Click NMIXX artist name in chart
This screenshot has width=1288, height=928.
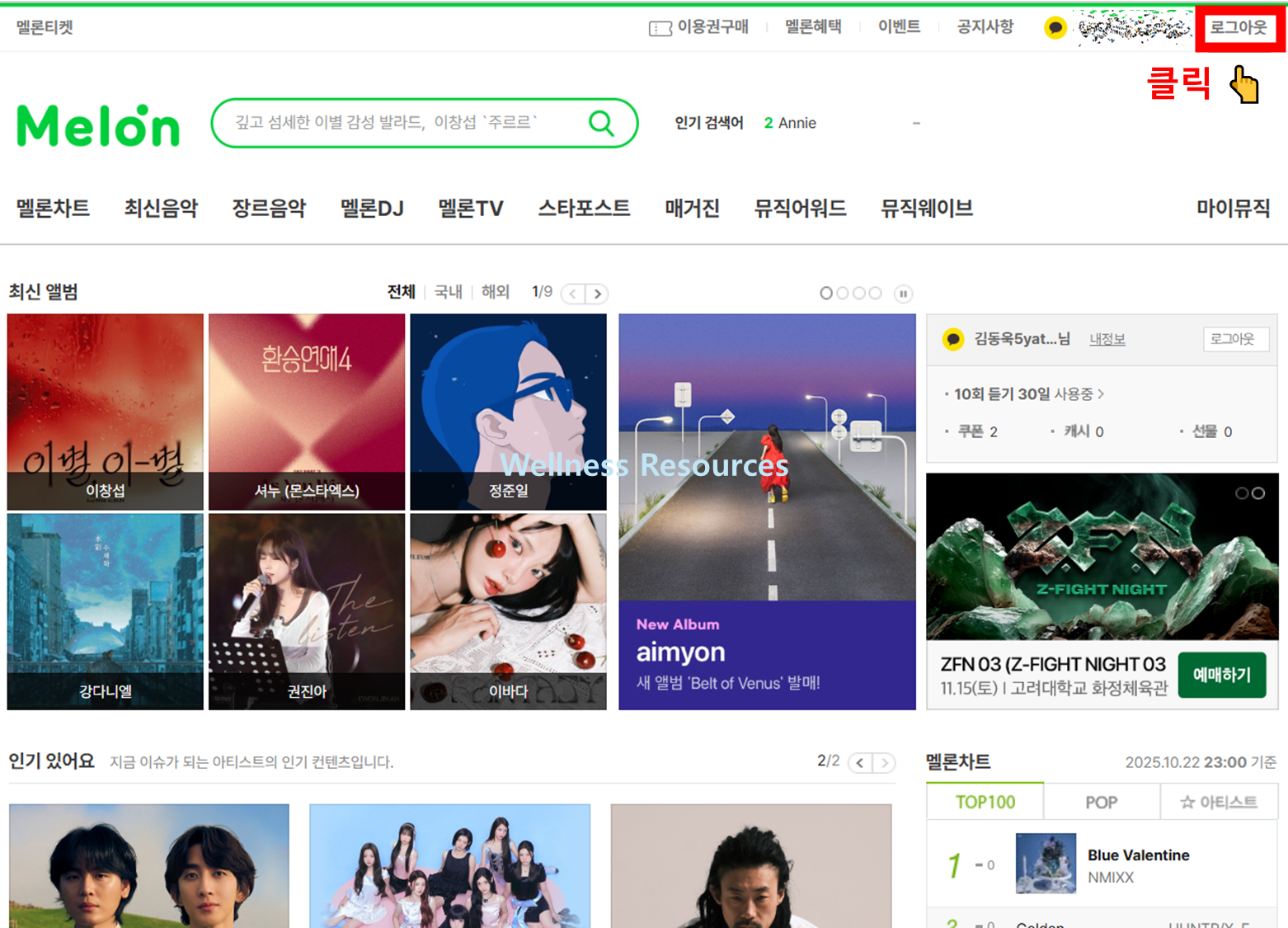pyautogui.click(x=1111, y=878)
